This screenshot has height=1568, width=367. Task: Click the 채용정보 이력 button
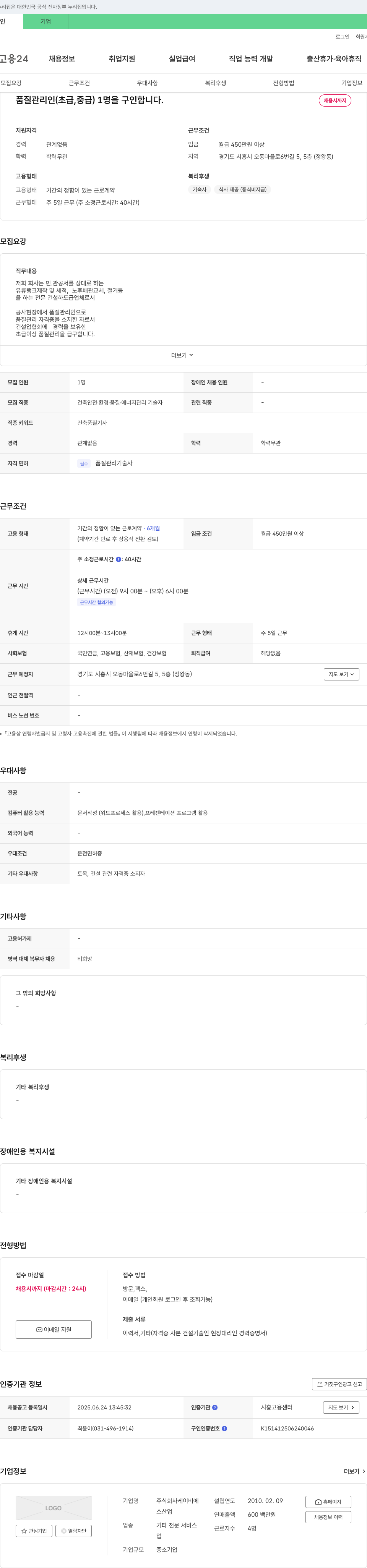pyautogui.click(x=328, y=1517)
